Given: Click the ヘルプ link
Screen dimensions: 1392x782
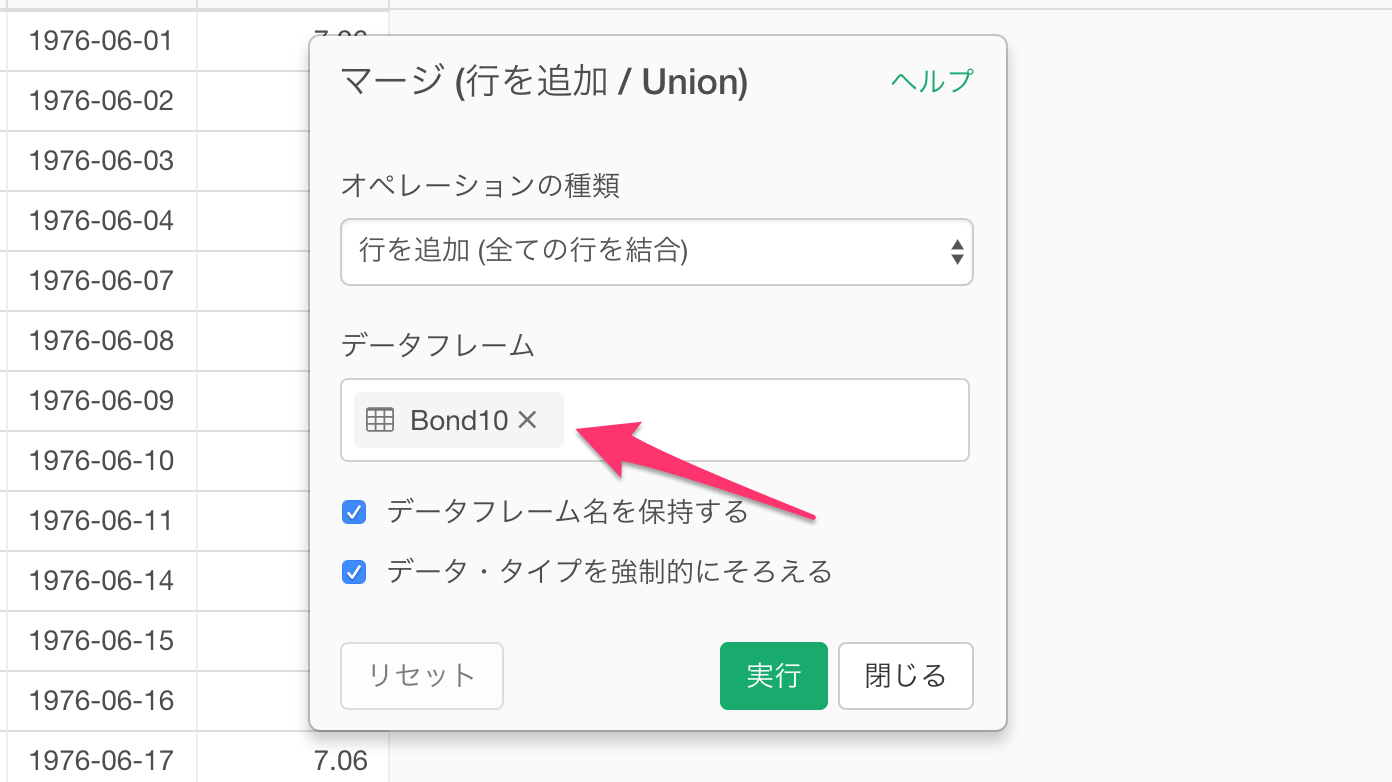Looking at the screenshot, I should (x=932, y=81).
